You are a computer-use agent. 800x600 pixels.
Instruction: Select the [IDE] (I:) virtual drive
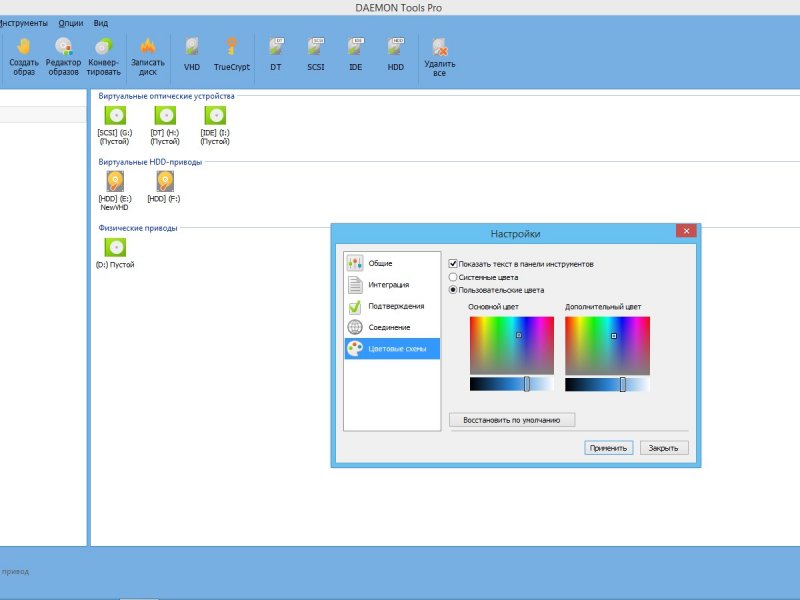point(215,126)
